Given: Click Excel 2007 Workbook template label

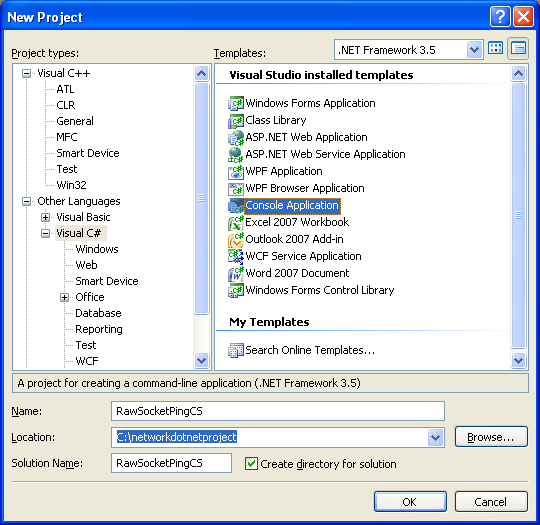Looking at the screenshot, I should pyautogui.click(x=297, y=222).
